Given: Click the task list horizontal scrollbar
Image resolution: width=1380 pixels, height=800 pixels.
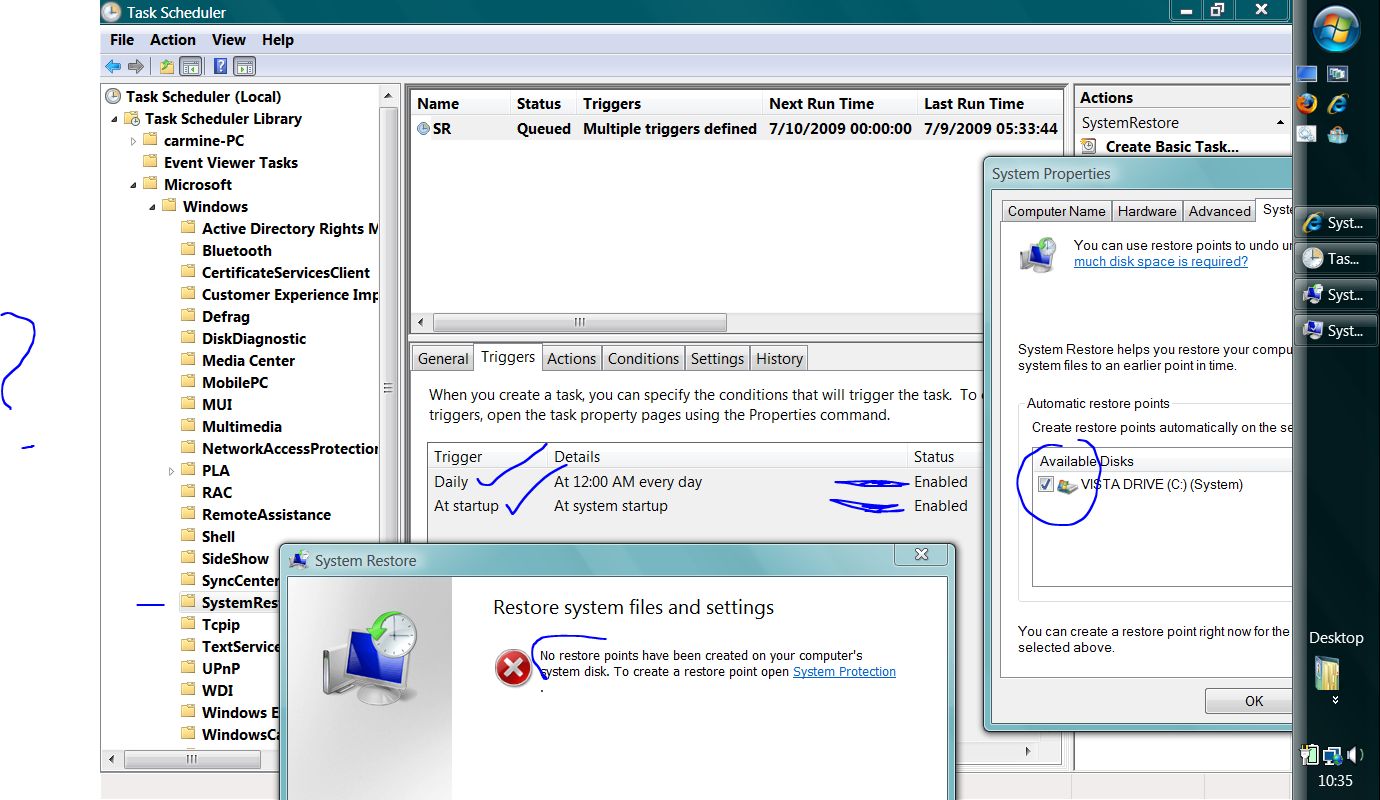Looking at the screenshot, I should [580, 322].
